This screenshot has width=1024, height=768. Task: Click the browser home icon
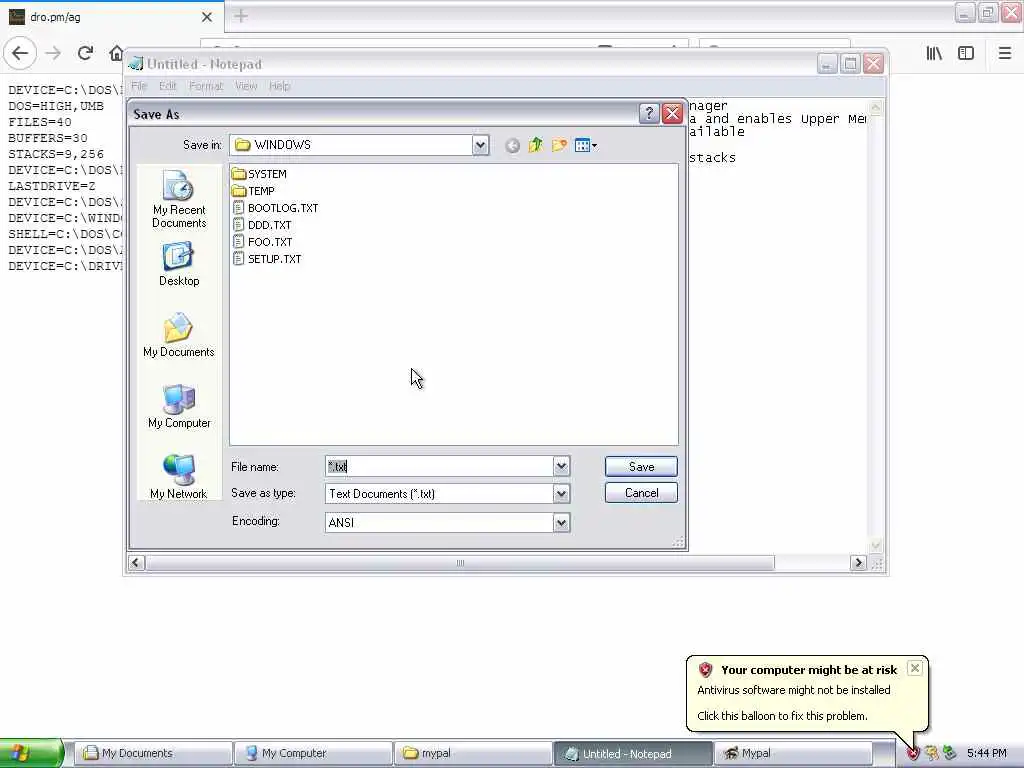[116, 53]
